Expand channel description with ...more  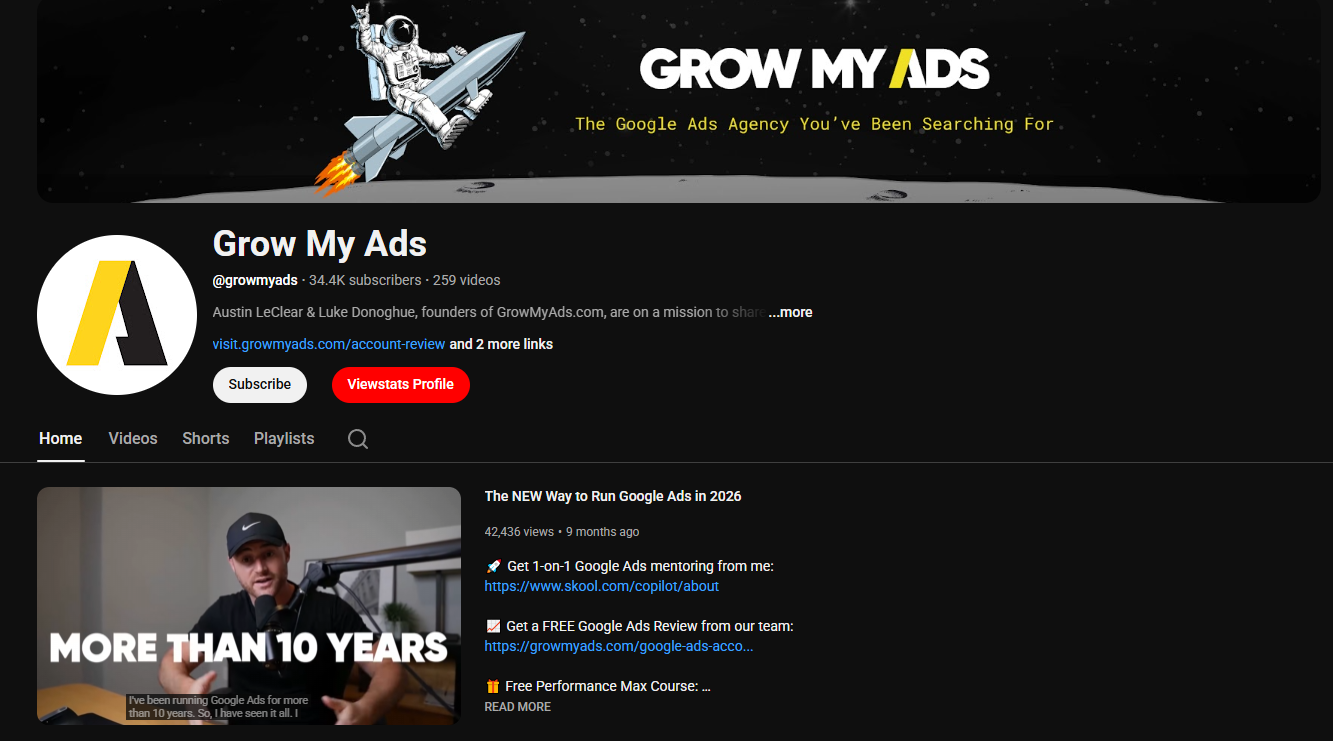[791, 312]
